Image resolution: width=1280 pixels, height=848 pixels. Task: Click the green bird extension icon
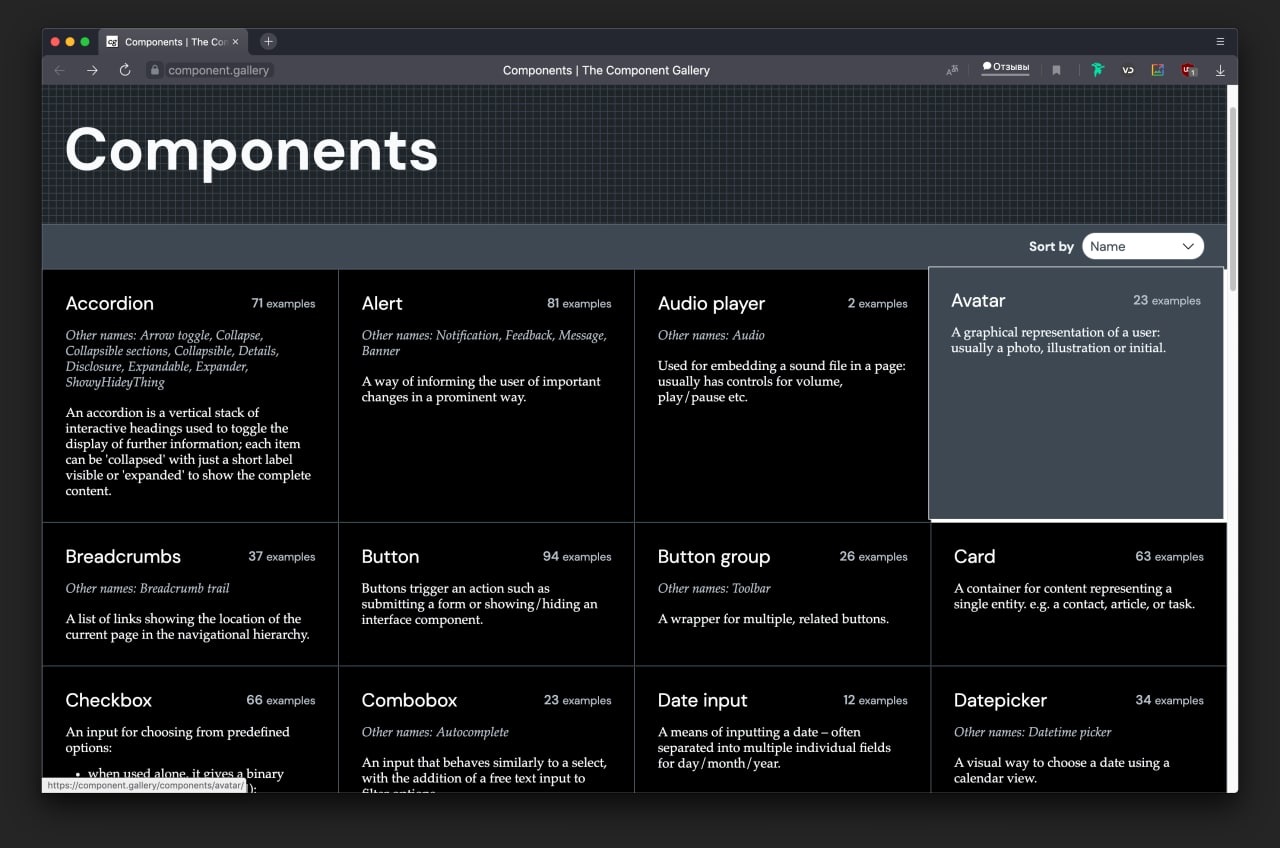[1097, 70]
